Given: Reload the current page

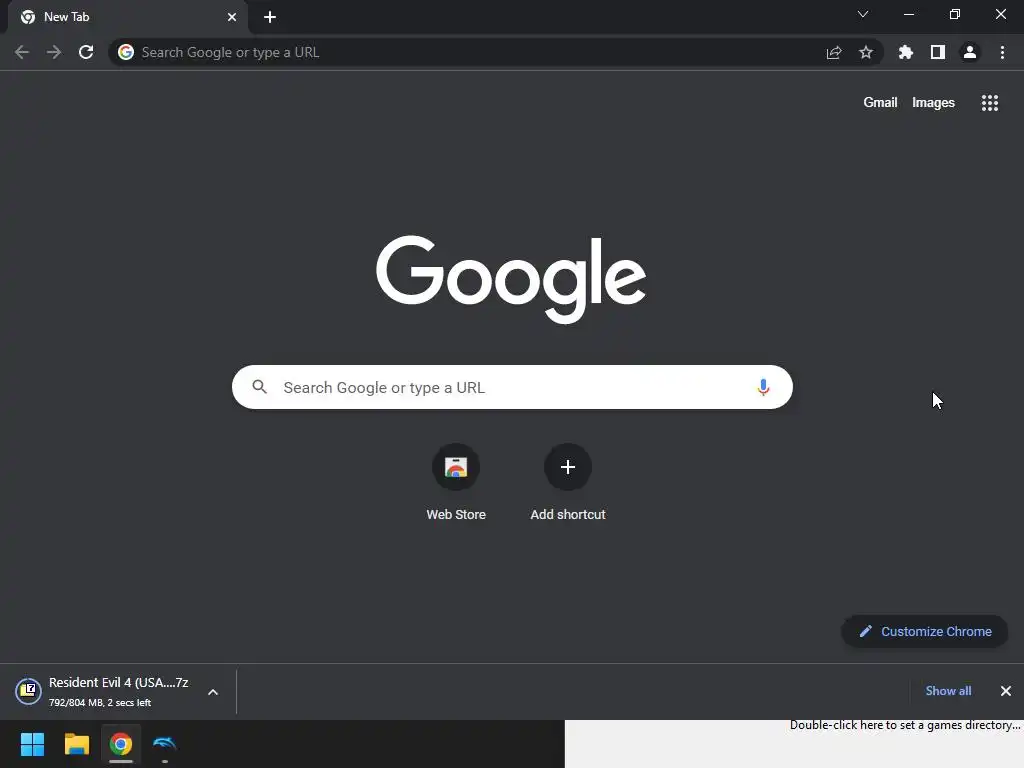Looking at the screenshot, I should (86, 52).
